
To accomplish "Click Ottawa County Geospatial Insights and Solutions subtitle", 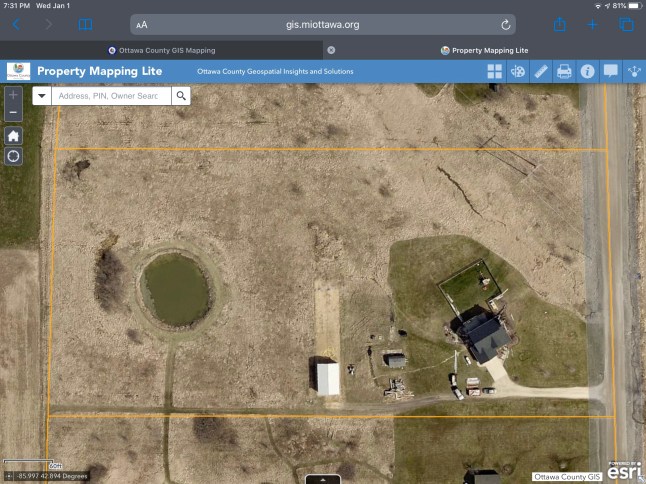I will point(275,71).
